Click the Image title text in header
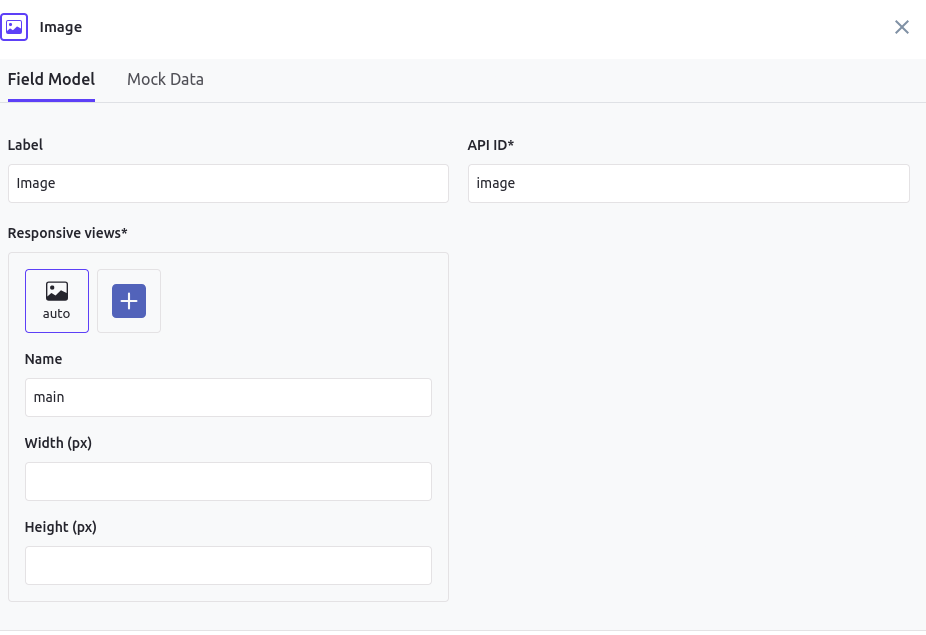Viewport: 926px width, 635px height. pyautogui.click(x=61, y=27)
